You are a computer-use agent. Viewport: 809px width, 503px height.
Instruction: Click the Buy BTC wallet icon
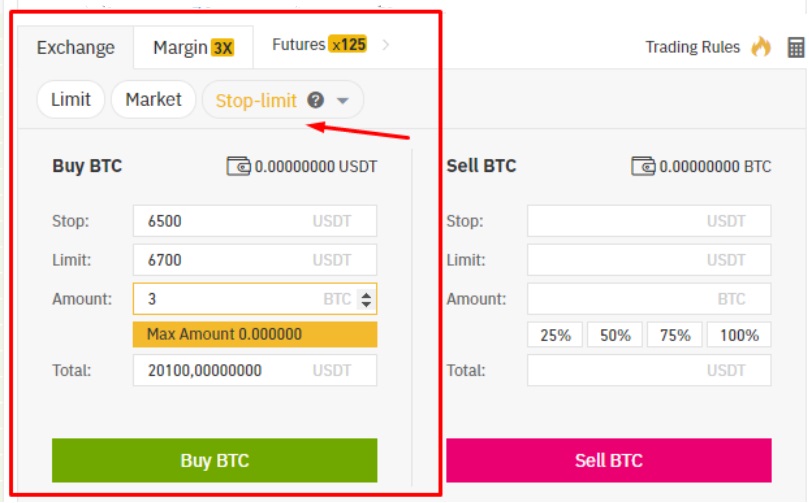(x=238, y=166)
